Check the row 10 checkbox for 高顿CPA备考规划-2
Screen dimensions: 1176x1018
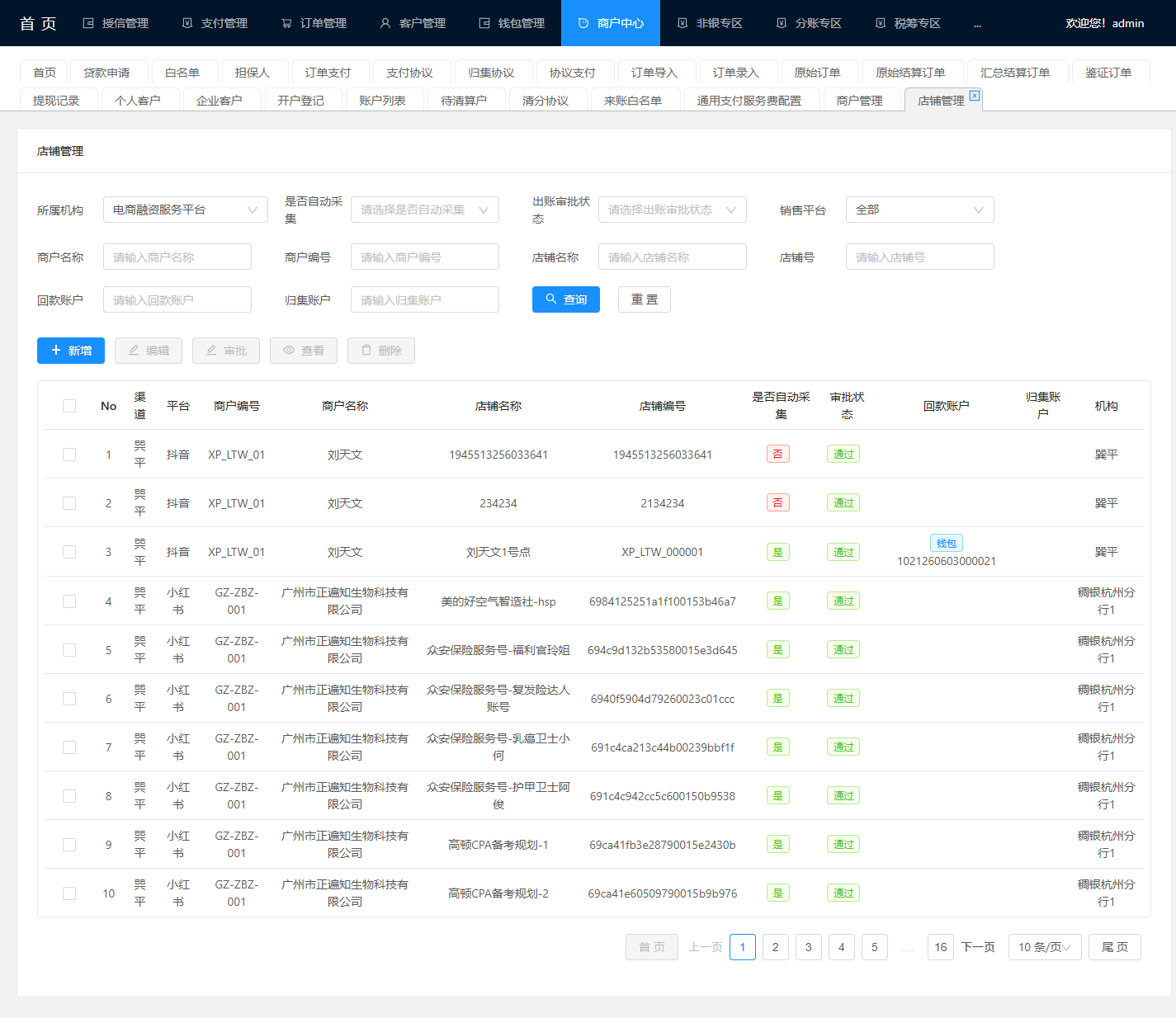click(69, 893)
